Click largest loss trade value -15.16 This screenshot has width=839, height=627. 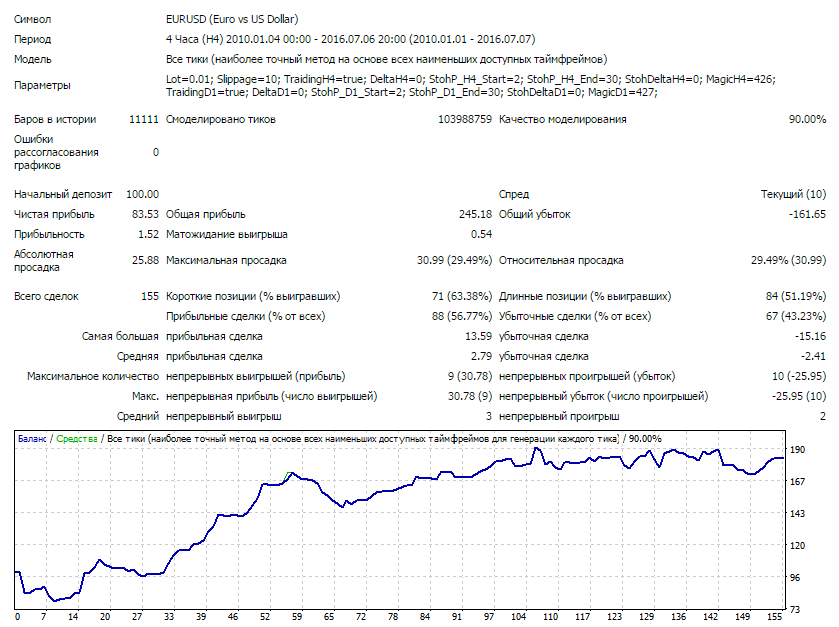pyautogui.click(x=810, y=337)
